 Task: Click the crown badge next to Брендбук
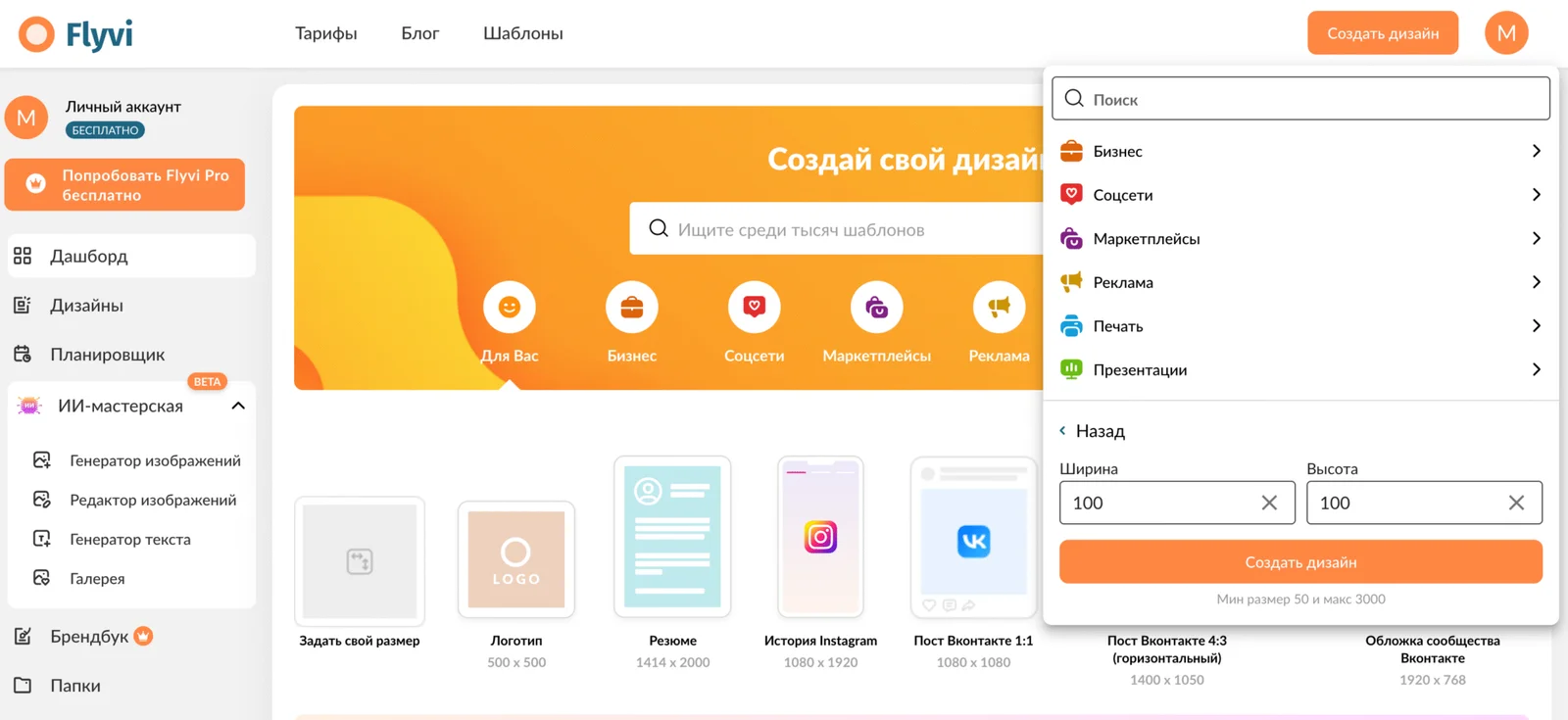point(143,636)
